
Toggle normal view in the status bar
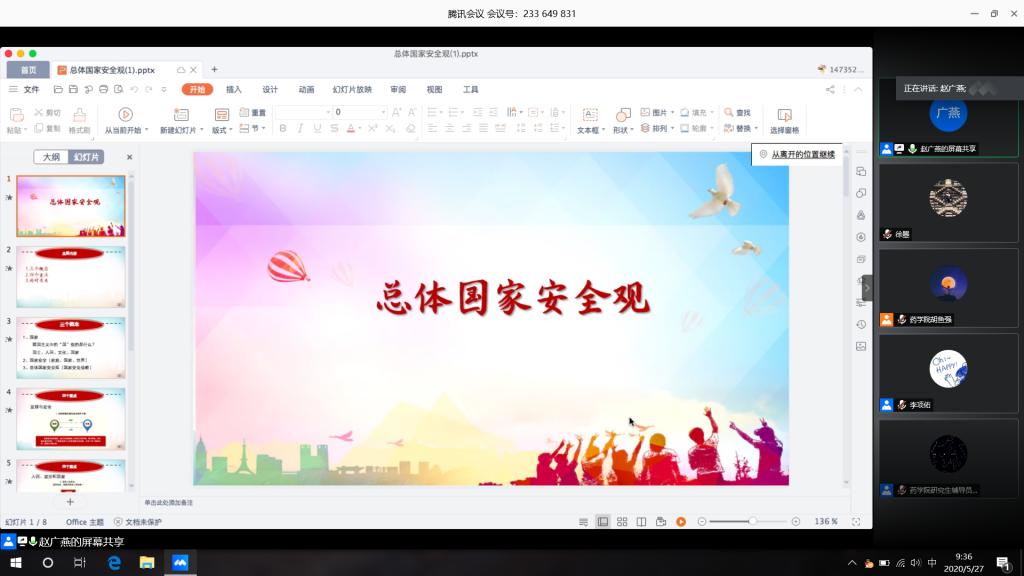603,522
